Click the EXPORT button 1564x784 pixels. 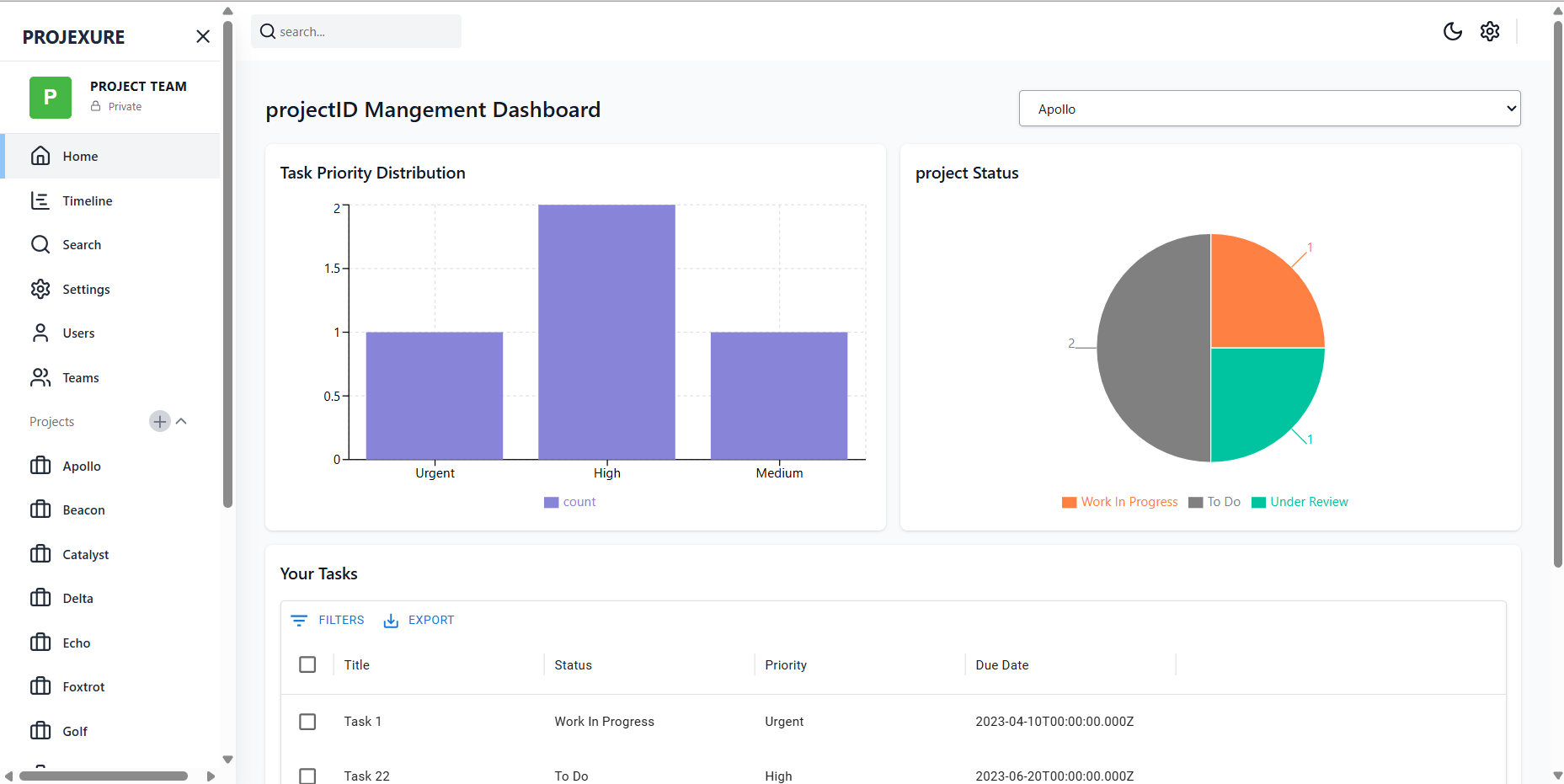coord(419,621)
